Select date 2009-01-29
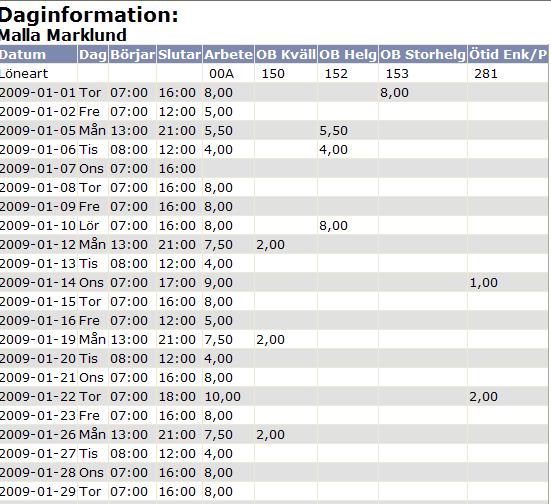Screen dimensions: 551x504 tap(38, 491)
